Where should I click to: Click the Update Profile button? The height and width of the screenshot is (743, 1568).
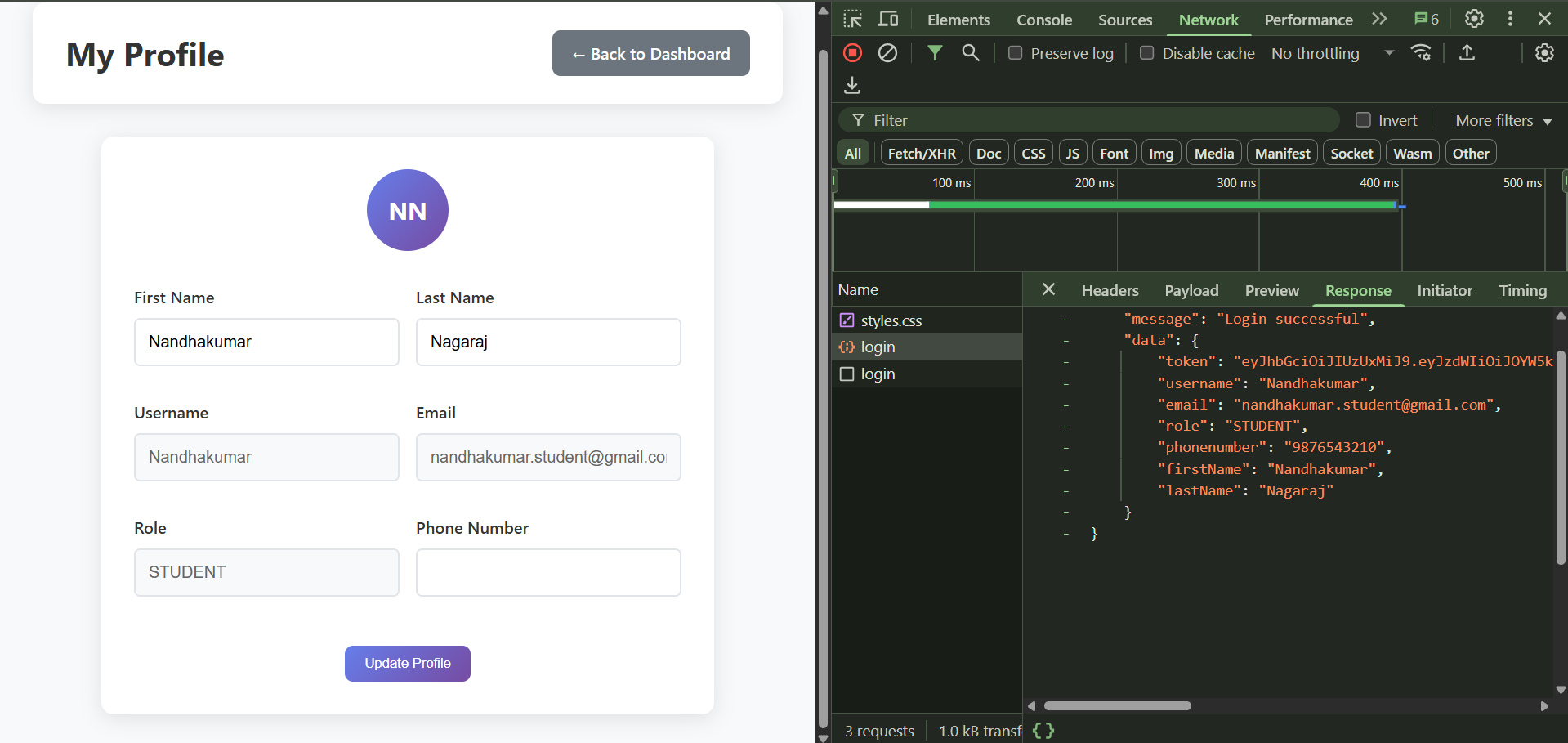point(408,663)
